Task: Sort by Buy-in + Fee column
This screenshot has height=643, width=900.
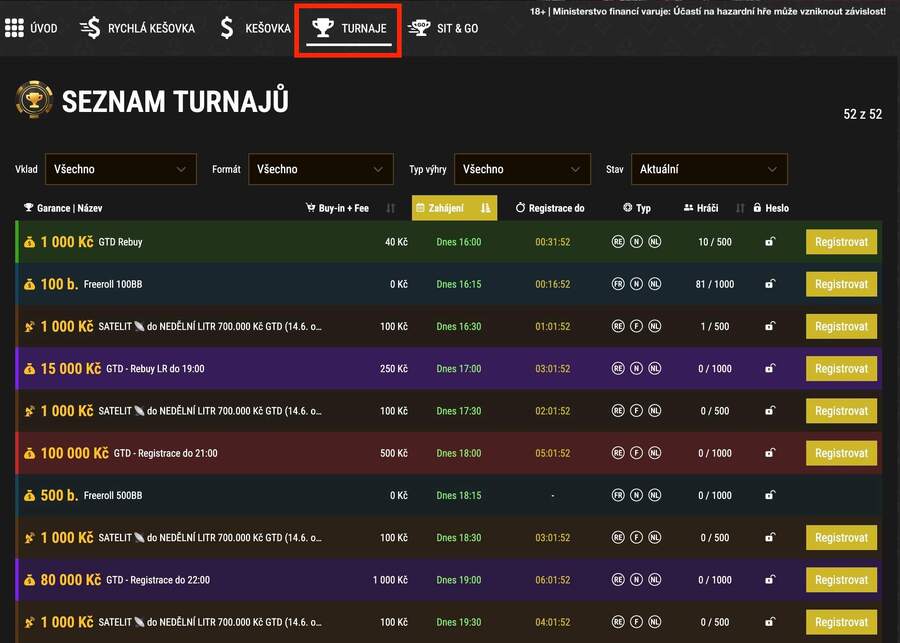Action: tap(338, 208)
